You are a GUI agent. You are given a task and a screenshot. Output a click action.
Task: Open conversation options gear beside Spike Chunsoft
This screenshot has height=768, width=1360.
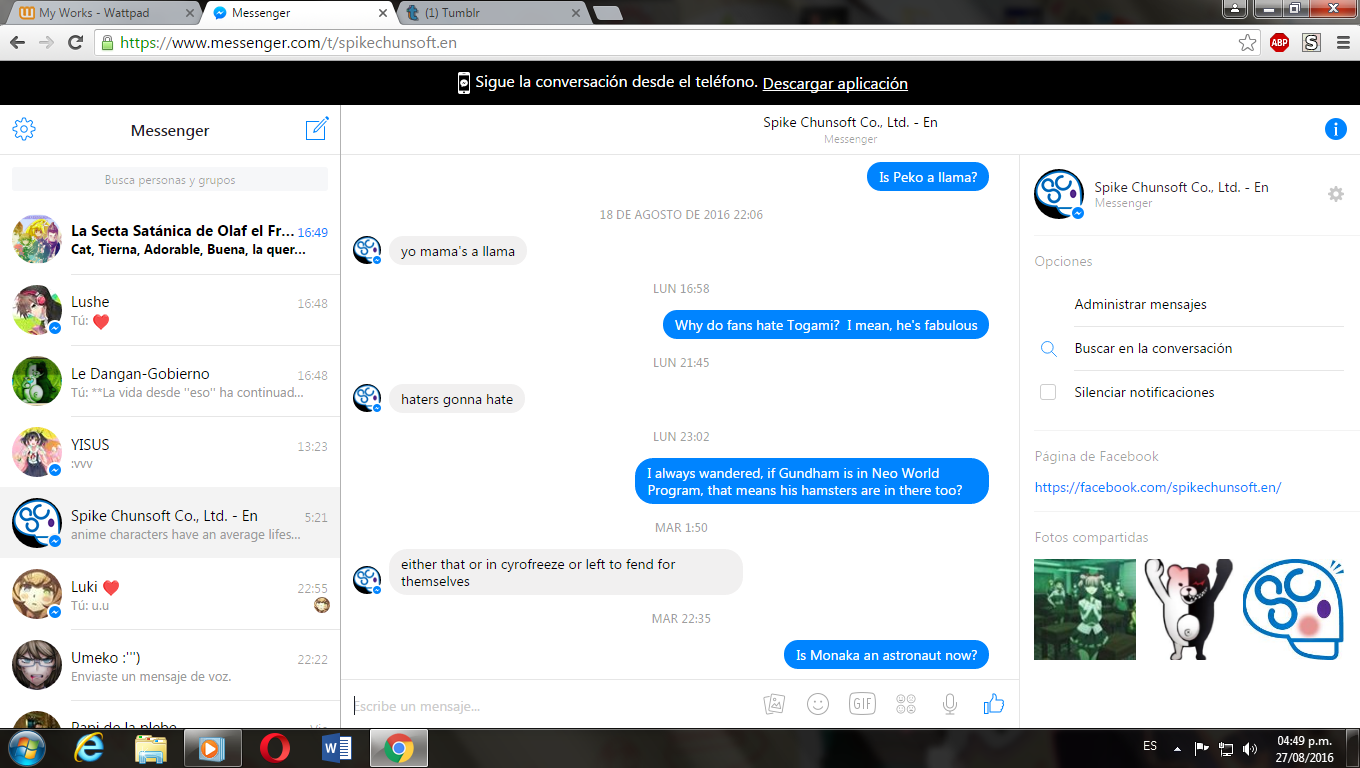click(x=1335, y=194)
